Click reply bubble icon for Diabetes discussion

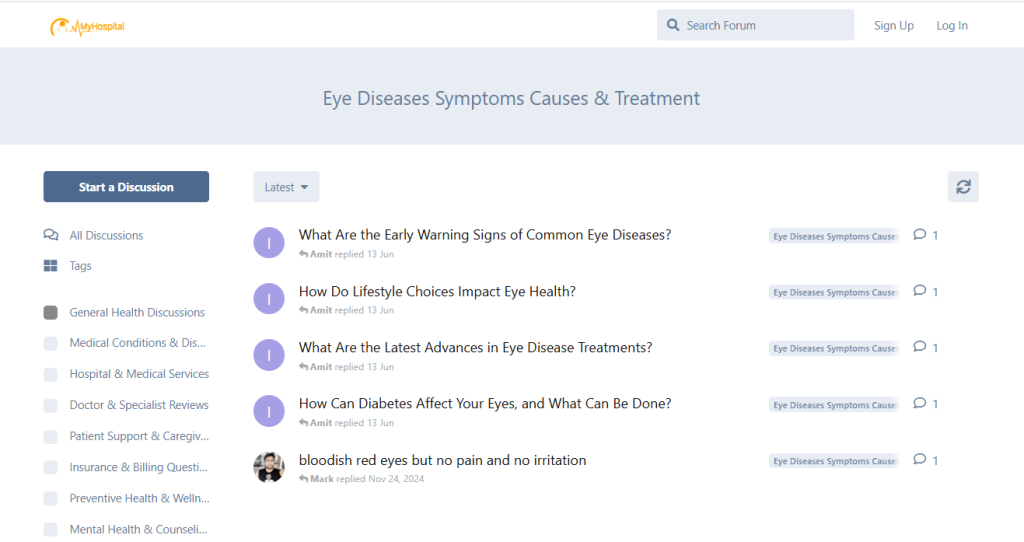click(x=920, y=404)
